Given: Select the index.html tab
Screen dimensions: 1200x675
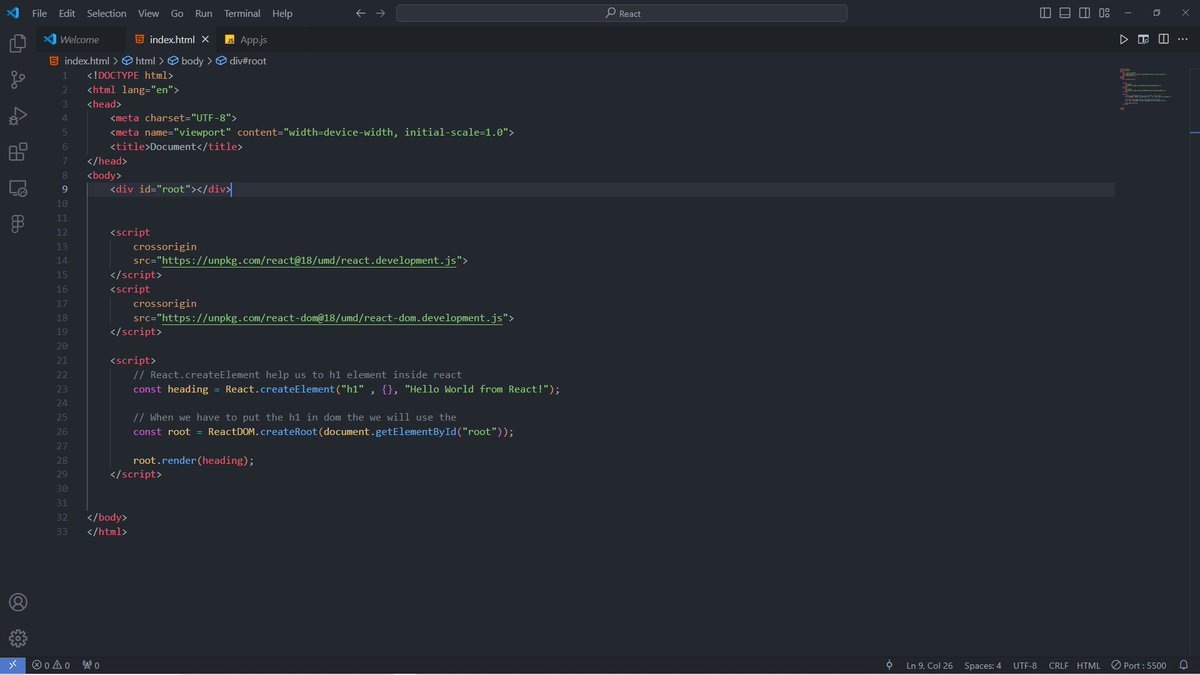Looking at the screenshot, I should pyautogui.click(x=172, y=39).
